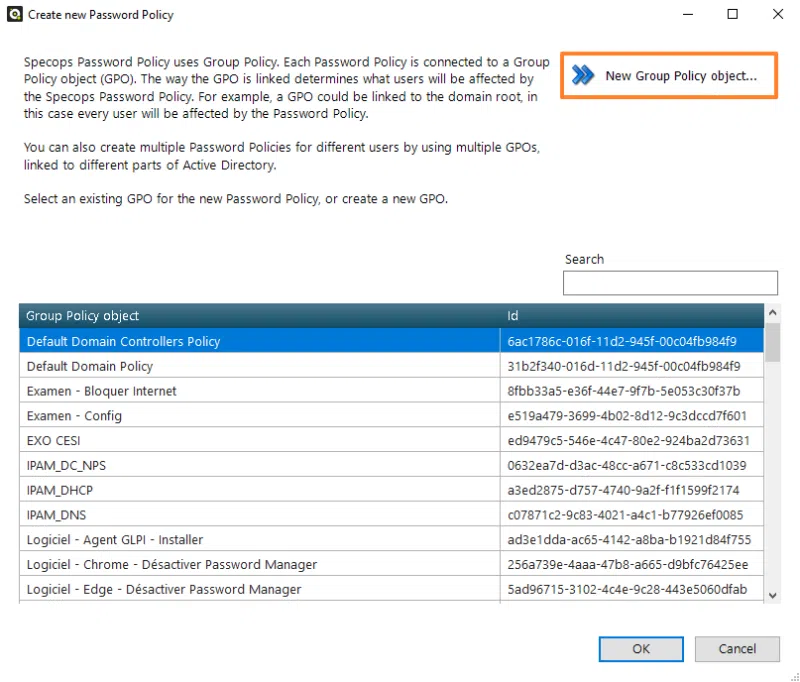Viewport: 800px width, 682px height.
Task: Confirm selection with the OK button
Action: (640, 649)
